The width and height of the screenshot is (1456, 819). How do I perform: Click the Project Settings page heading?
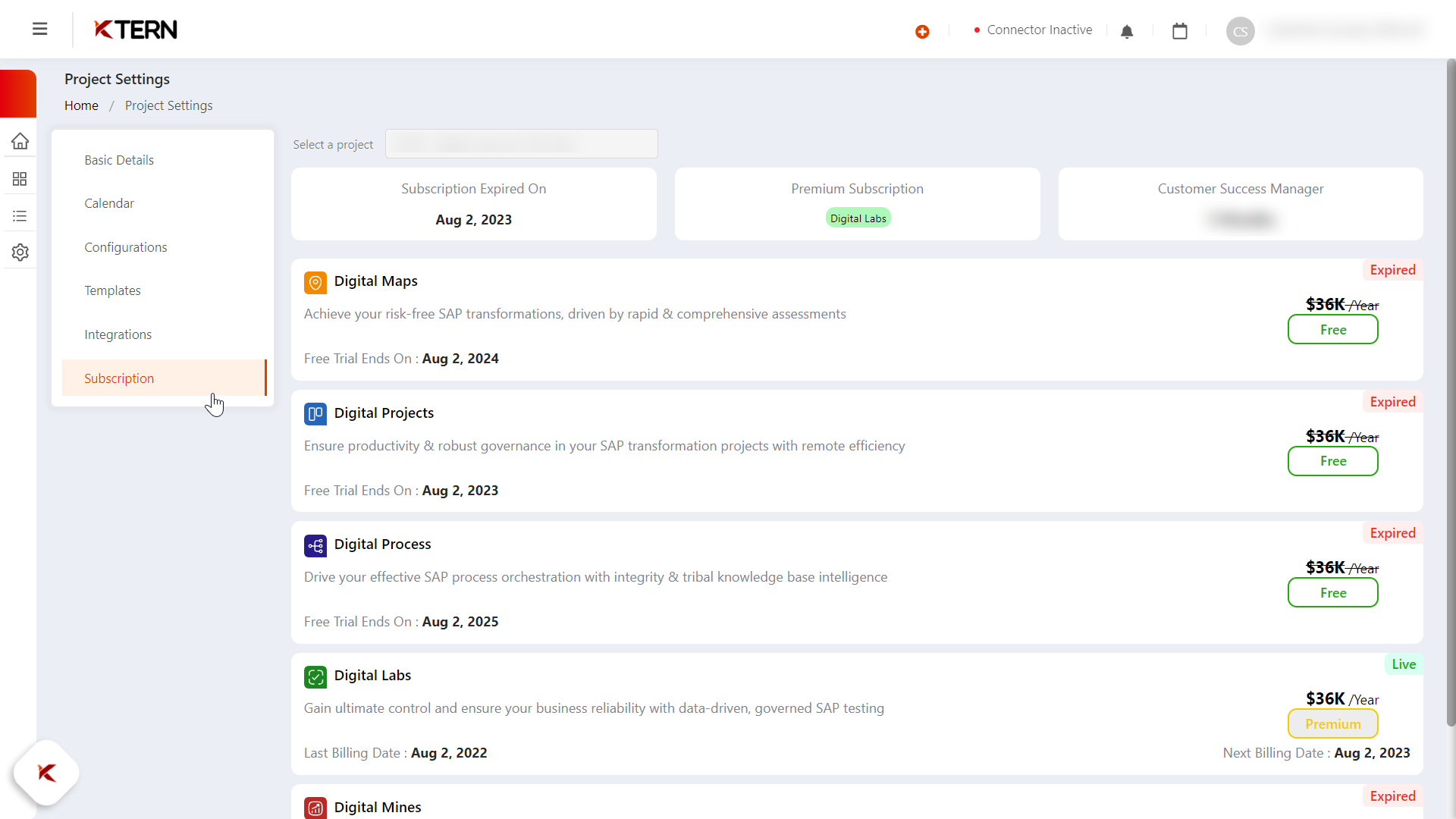[x=117, y=79]
